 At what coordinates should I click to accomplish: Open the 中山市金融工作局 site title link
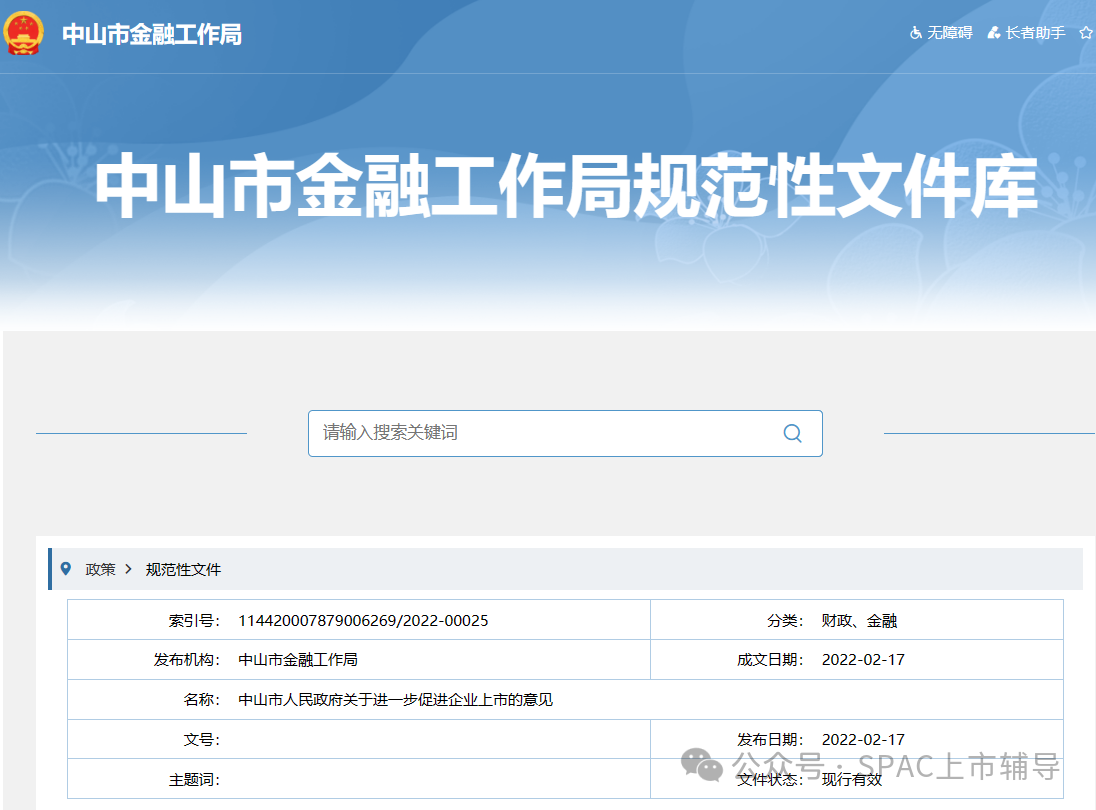pyautogui.click(x=152, y=34)
